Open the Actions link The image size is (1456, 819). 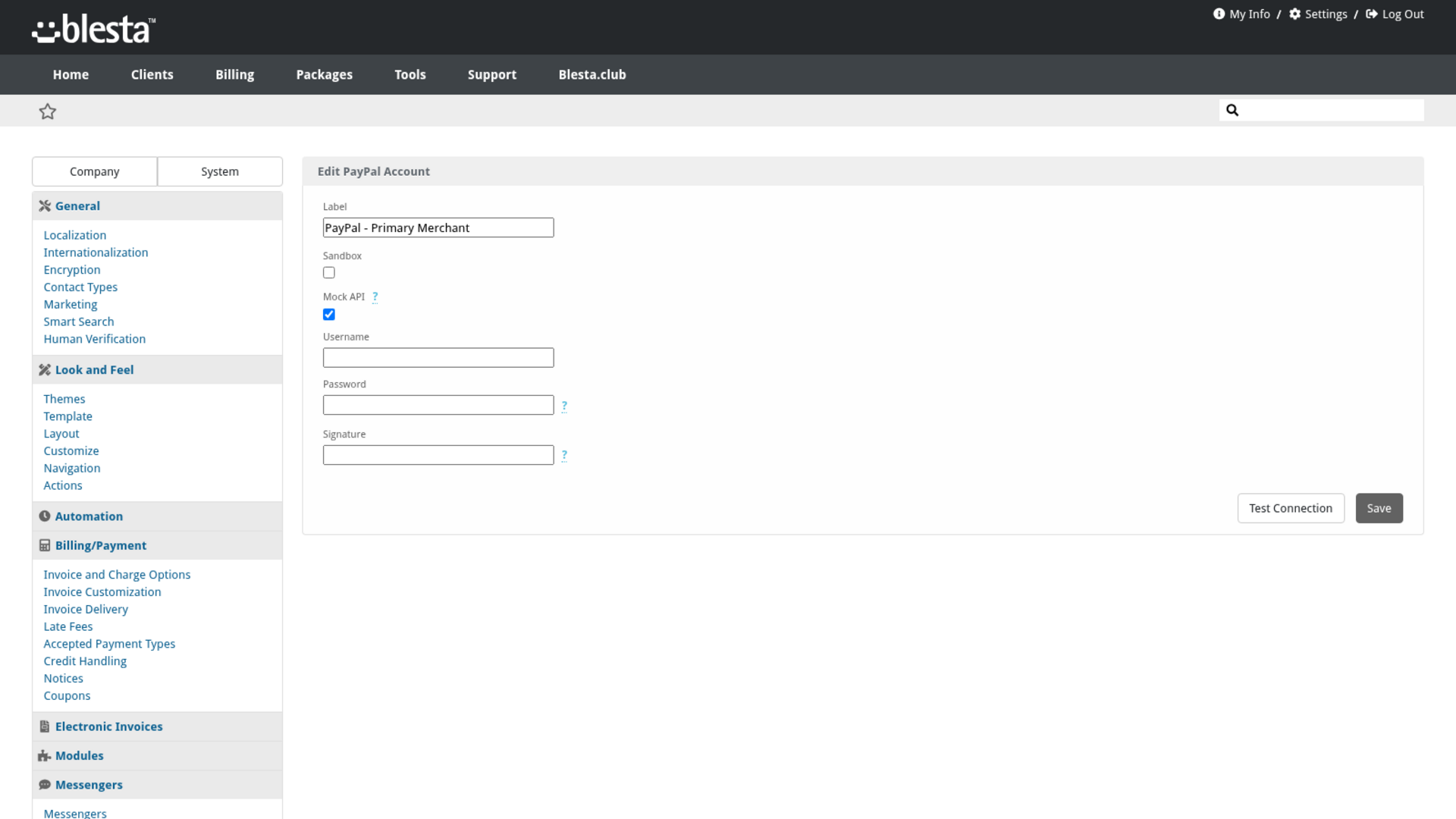(x=63, y=485)
